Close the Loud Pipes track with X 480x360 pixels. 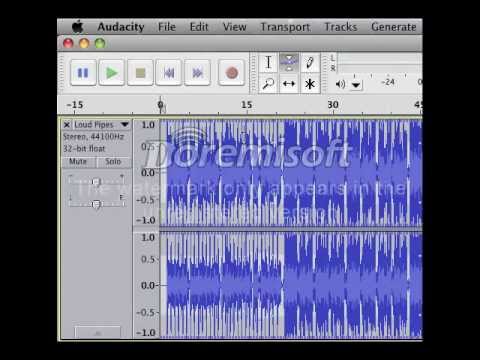67,125
